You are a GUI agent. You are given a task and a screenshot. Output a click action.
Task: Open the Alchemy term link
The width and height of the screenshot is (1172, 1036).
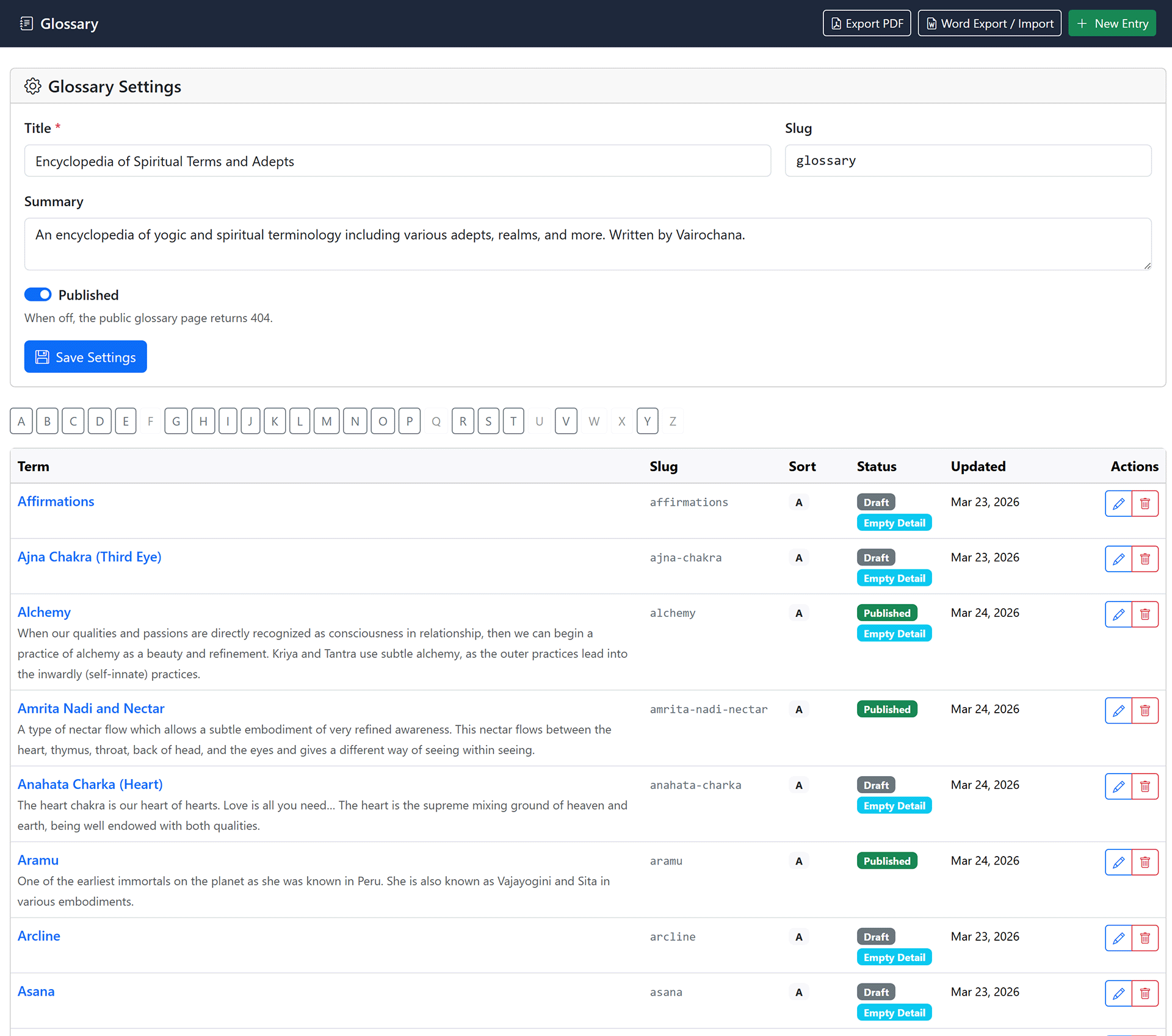[x=44, y=613]
